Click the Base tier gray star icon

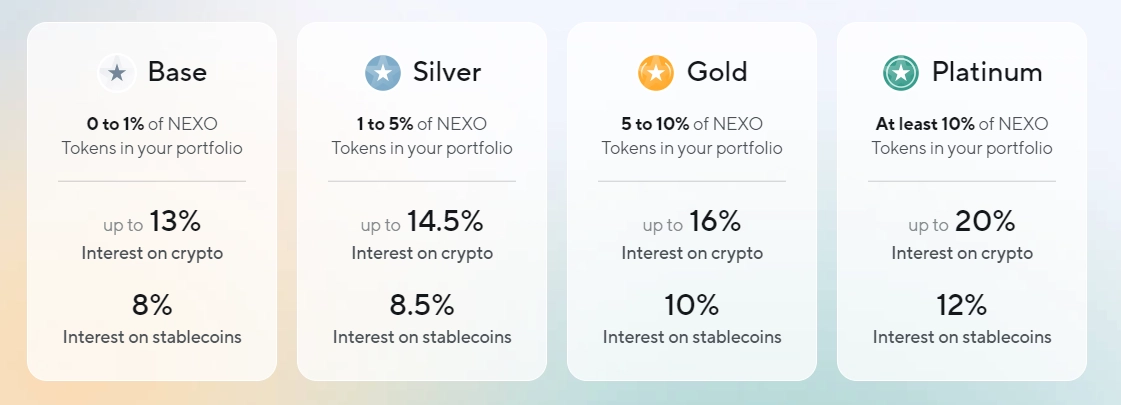point(117,73)
